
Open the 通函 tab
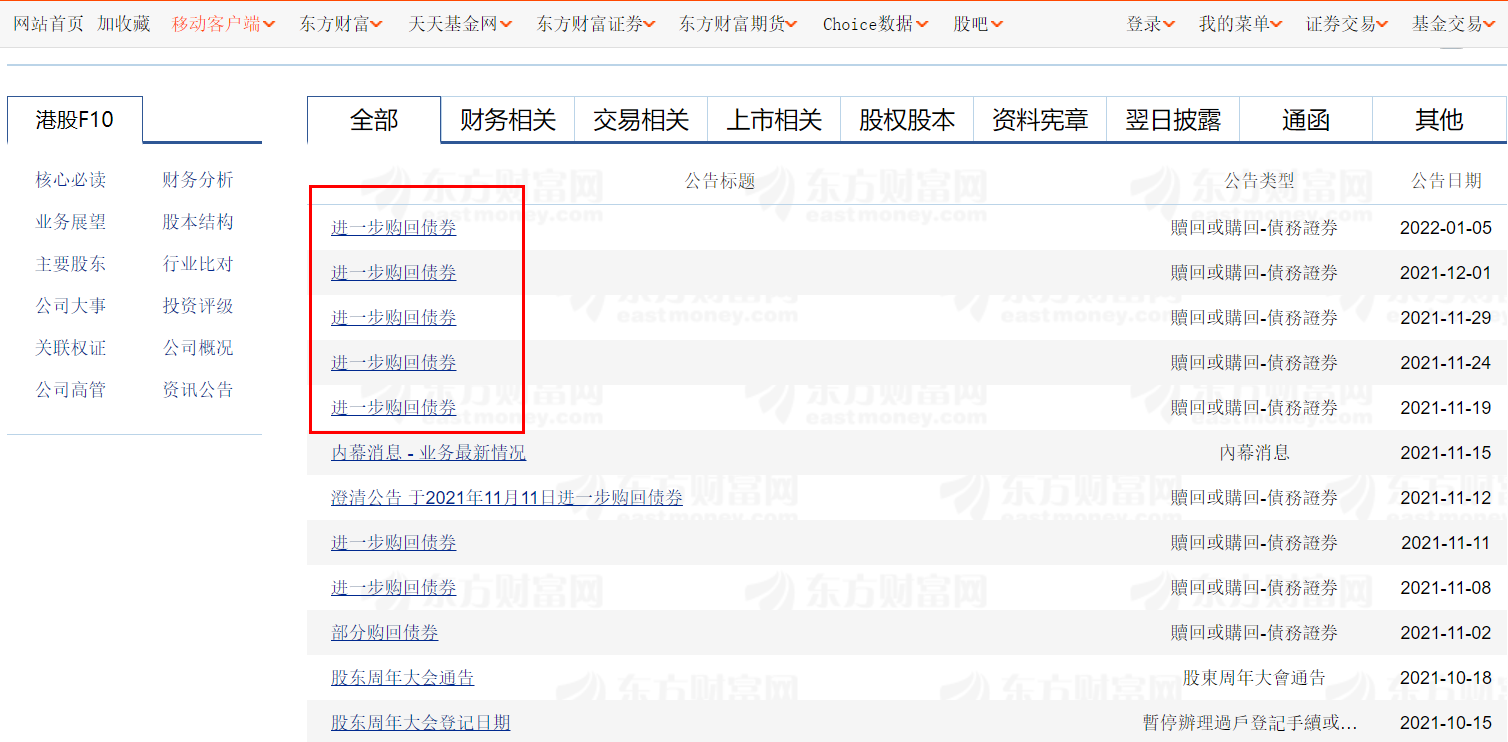click(x=1306, y=120)
